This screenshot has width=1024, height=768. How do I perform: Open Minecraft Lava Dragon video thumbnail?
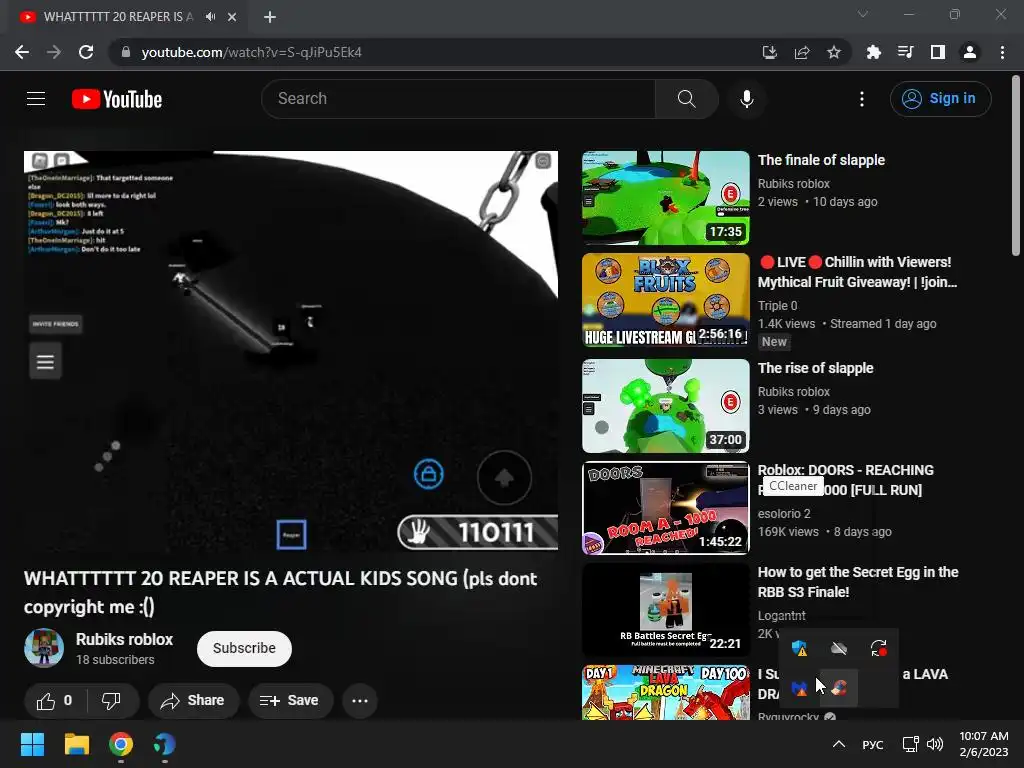665,692
